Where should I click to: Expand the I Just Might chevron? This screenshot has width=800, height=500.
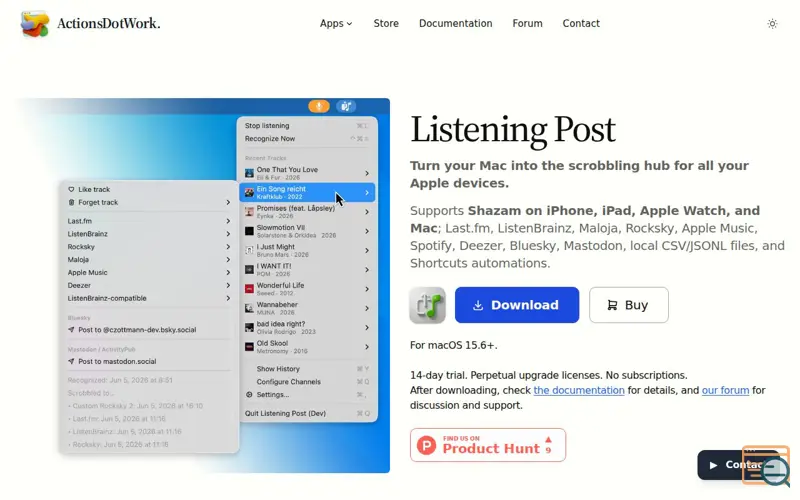coord(367,251)
